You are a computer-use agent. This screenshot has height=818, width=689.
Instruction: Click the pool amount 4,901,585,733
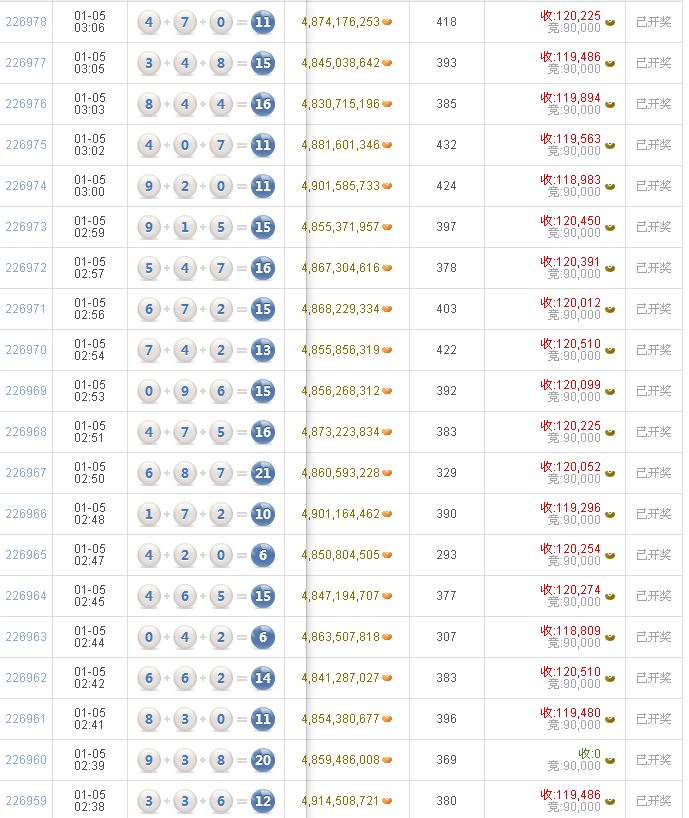click(x=341, y=186)
